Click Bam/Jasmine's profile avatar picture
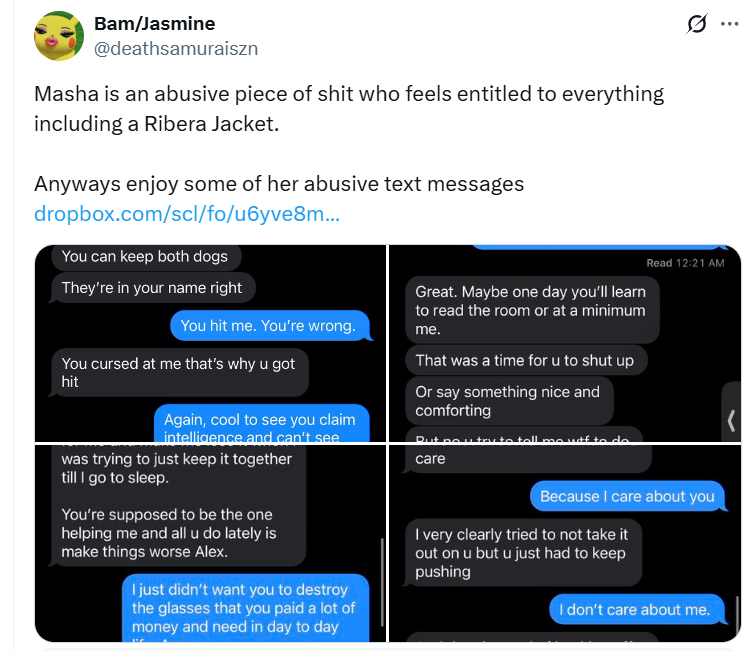Viewport: 756px width, 651px height. point(57,36)
